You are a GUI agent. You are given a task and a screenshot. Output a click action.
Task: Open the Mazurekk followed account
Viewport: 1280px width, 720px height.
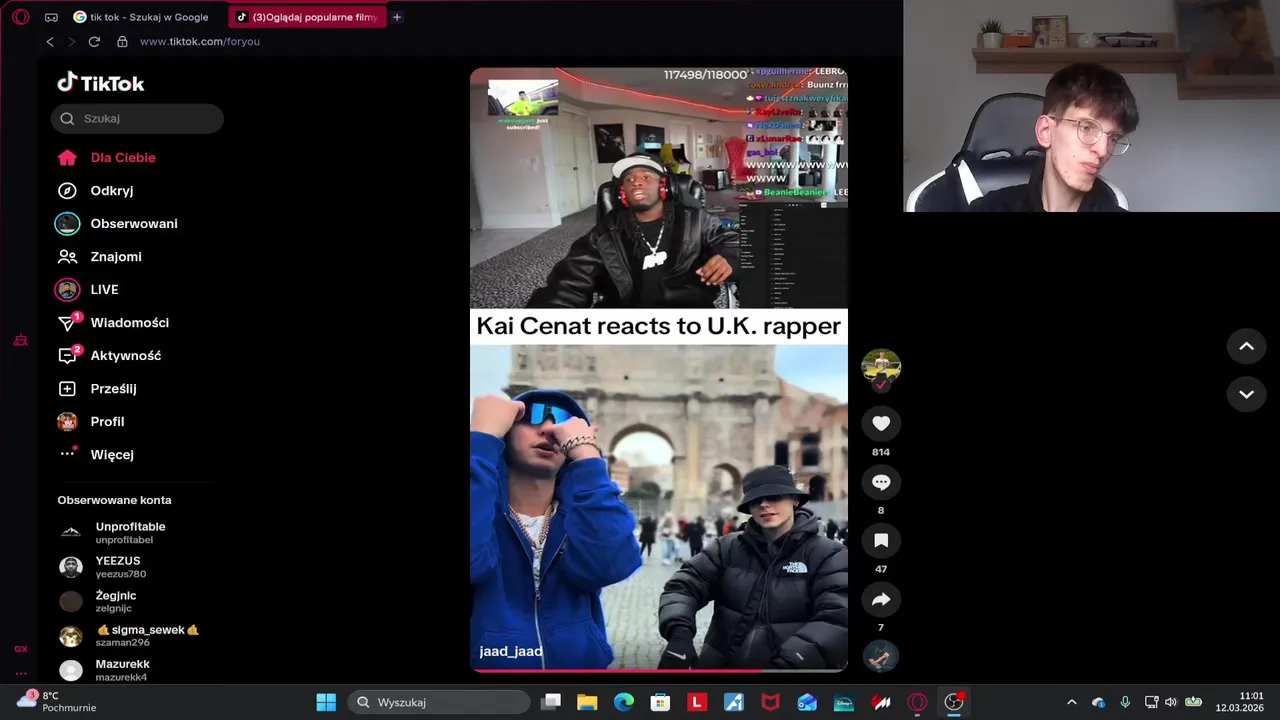(105, 670)
